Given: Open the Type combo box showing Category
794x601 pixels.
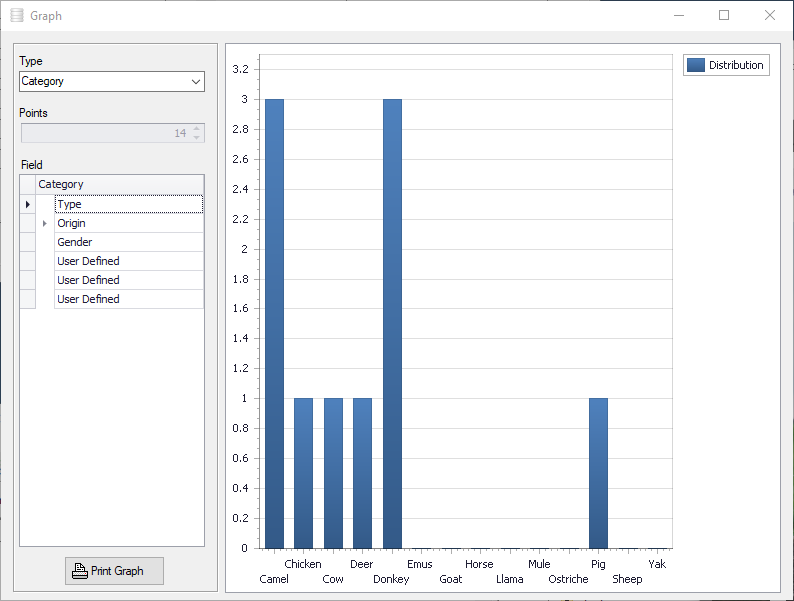Looking at the screenshot, I should [x=112, y=82].
